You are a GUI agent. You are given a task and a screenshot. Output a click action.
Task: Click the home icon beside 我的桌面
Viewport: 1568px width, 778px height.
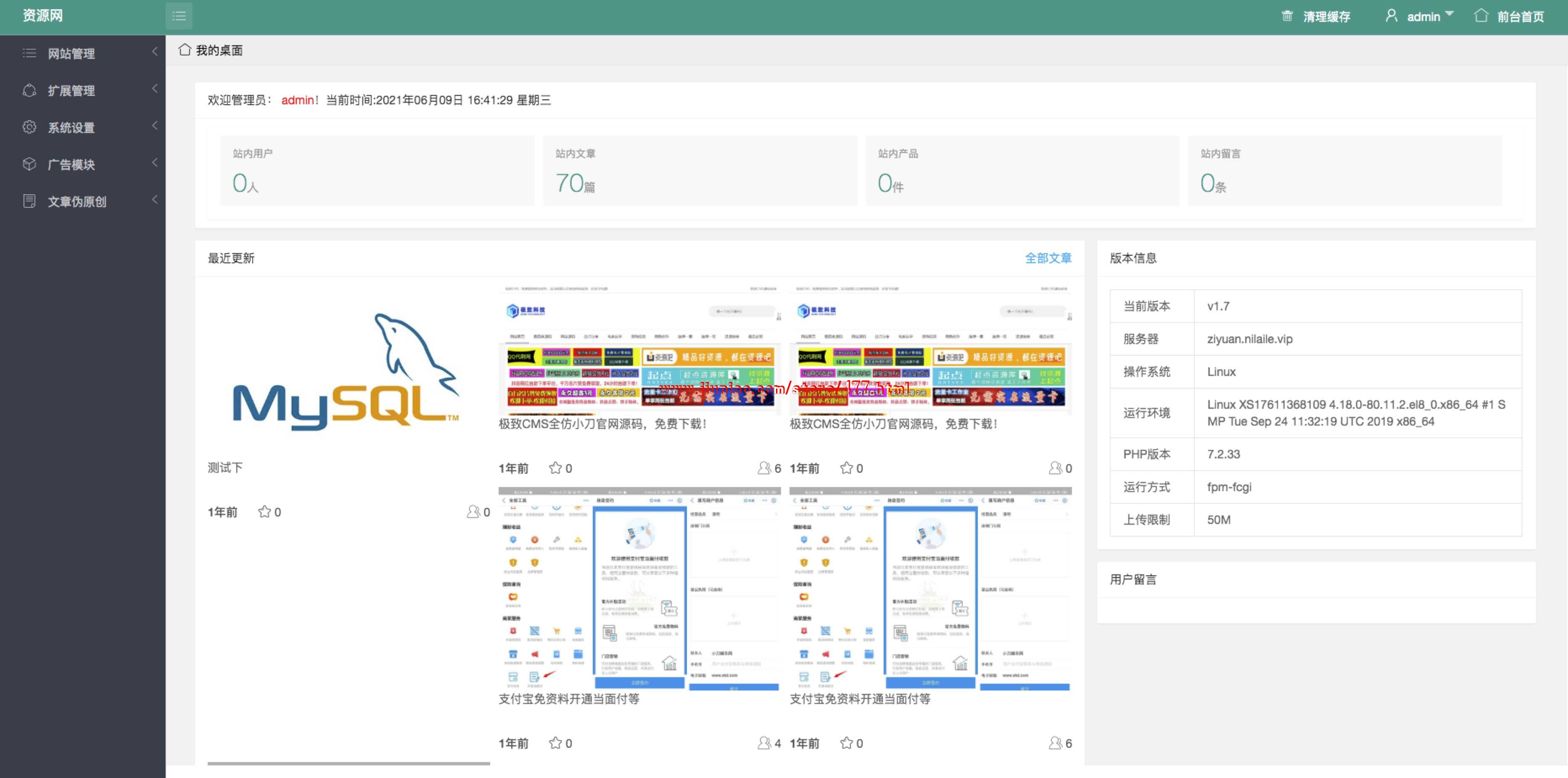coord(185,50)
